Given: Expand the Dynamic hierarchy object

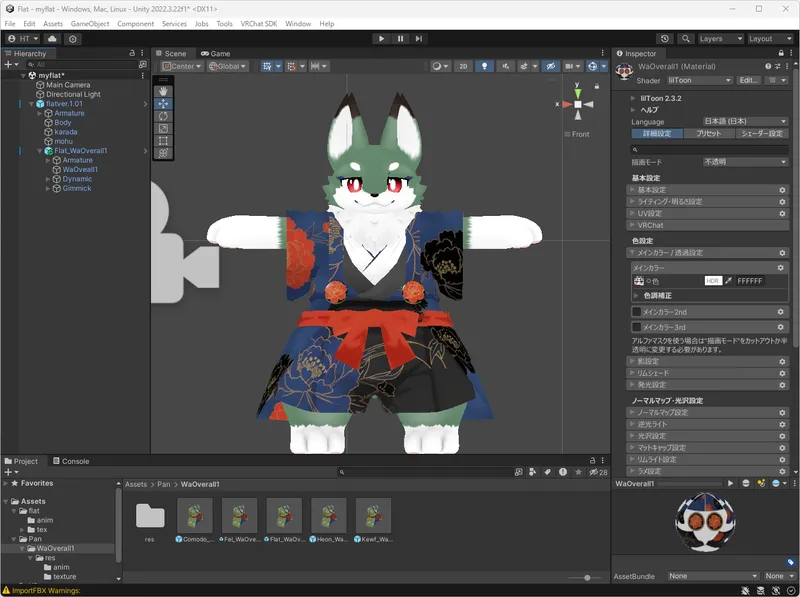Looking at the screenshot, I should tap(48, 179).
